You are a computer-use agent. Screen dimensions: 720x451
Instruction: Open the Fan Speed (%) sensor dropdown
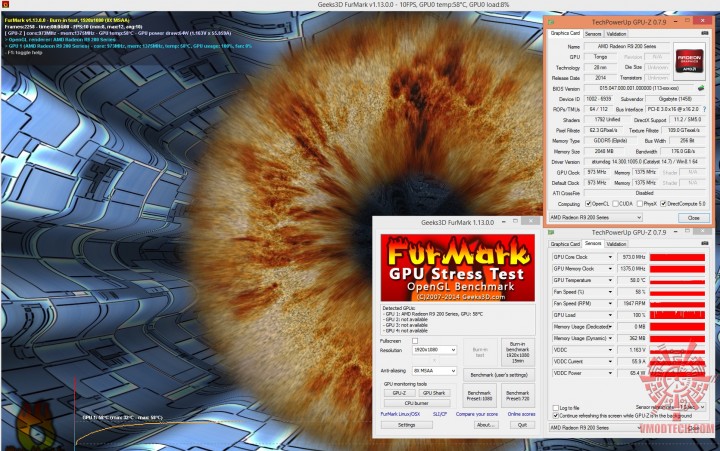click(610, 292)
